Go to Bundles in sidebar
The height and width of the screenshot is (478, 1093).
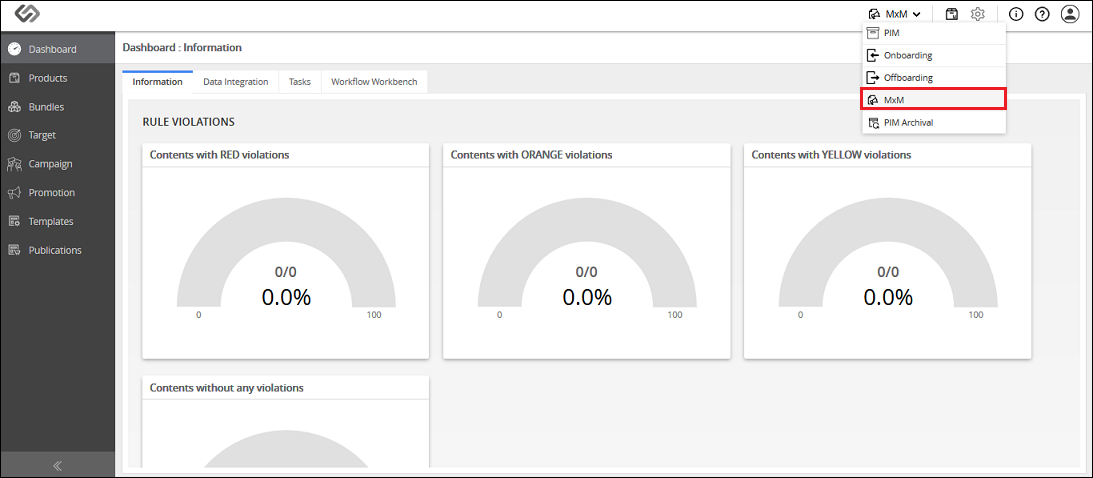[57, 107]
